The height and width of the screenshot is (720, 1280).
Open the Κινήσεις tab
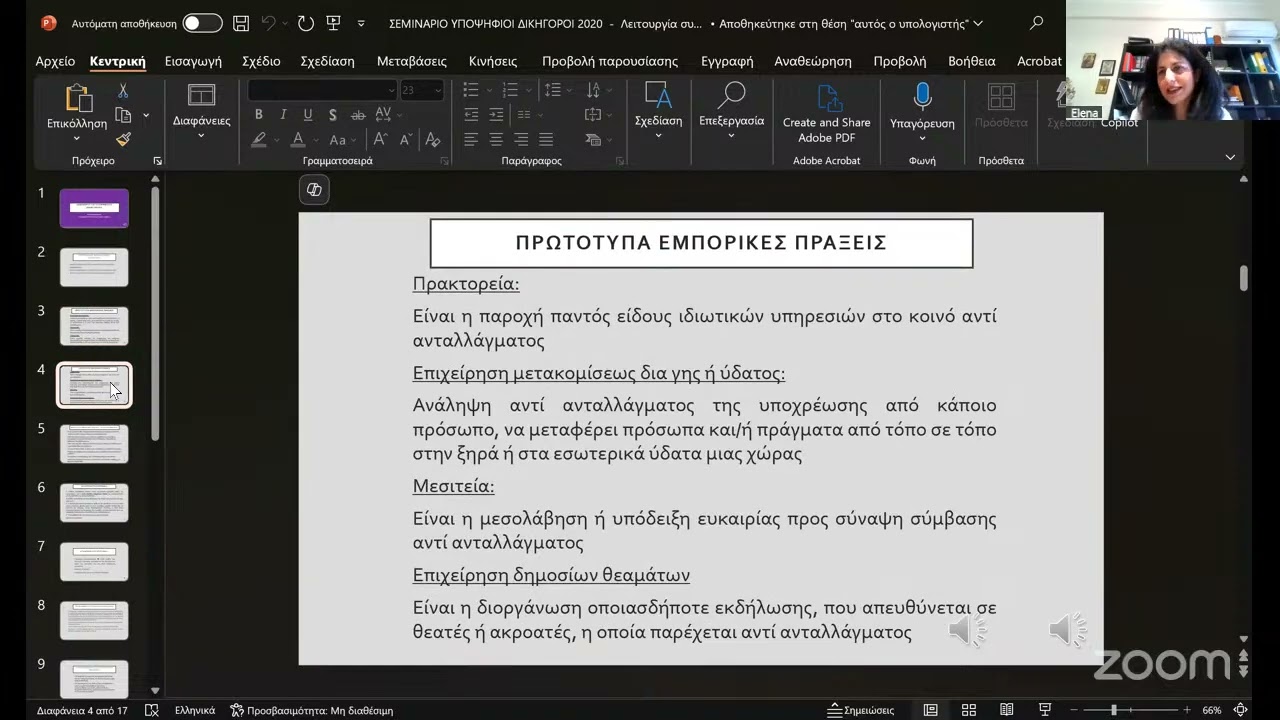493,61
